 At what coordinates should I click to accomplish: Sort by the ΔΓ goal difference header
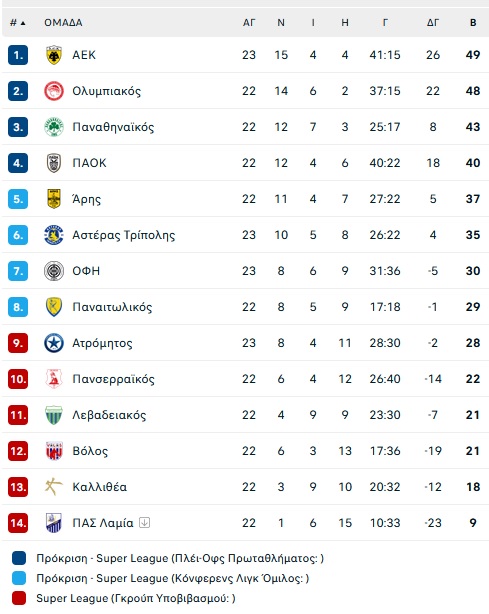(433, 23)
